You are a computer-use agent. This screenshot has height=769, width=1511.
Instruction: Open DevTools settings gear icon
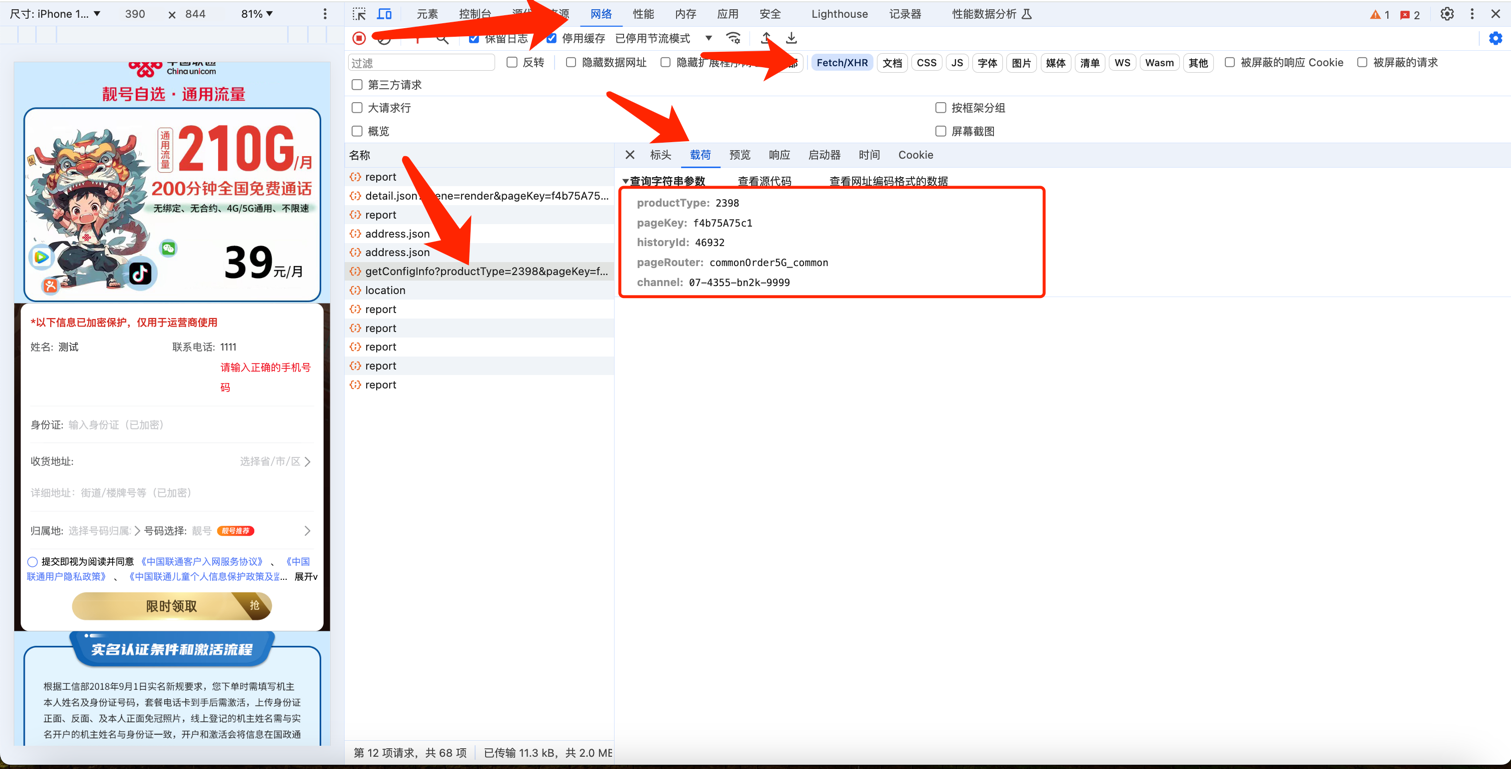(1446, 14)
